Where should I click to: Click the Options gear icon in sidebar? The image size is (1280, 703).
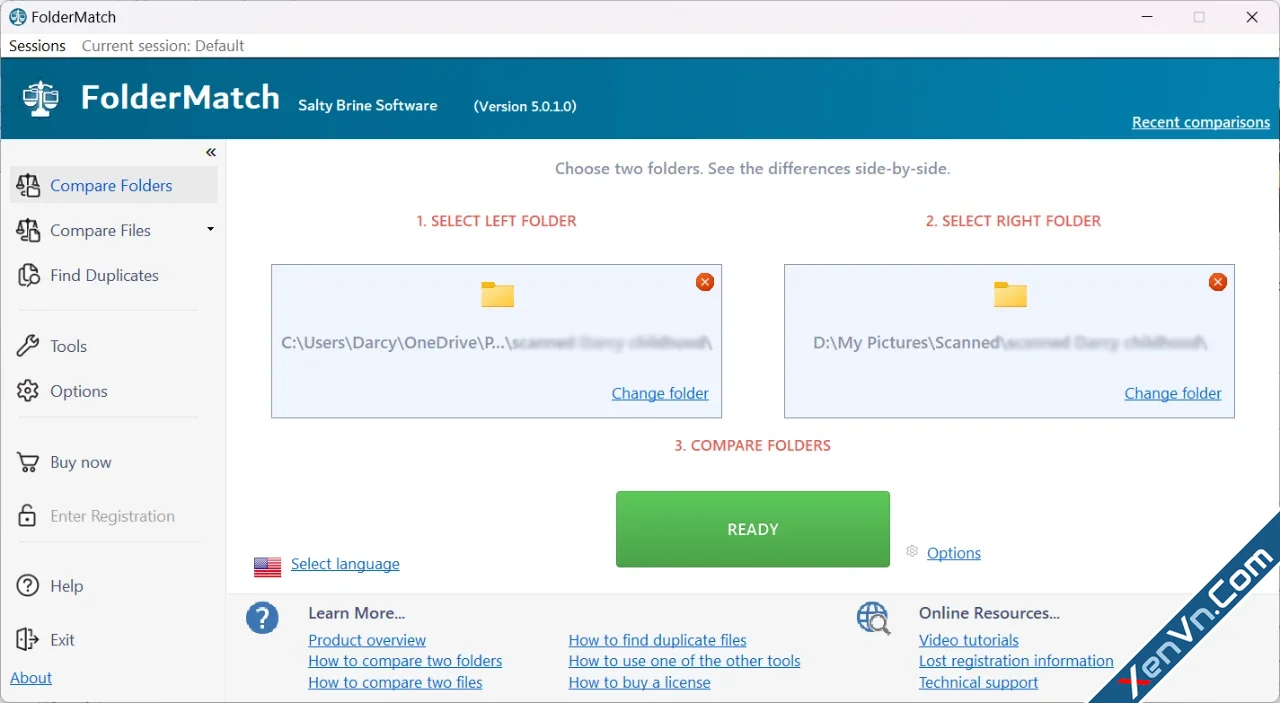28,391
